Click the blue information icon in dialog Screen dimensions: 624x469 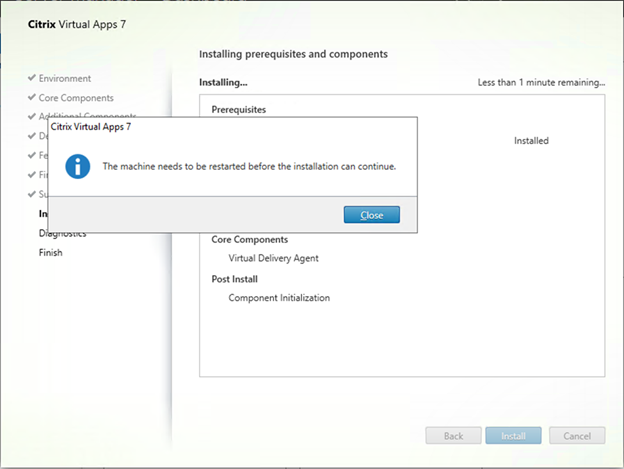point(78,166)
